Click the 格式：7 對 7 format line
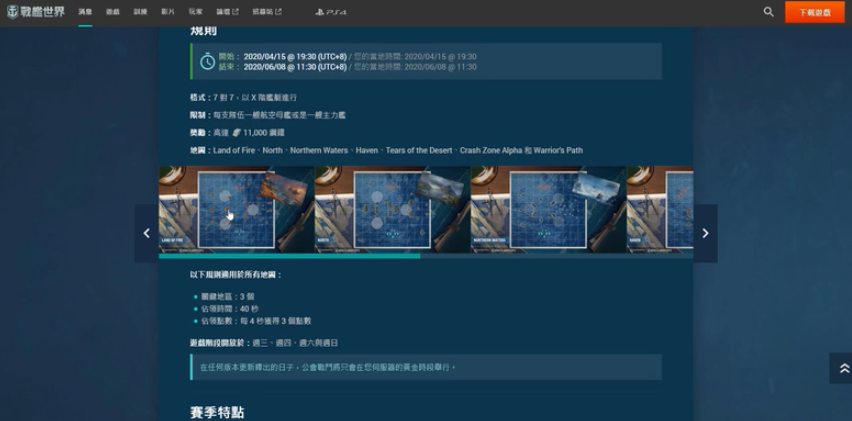The image size is (852, 421). pyautogui.click(x=243, y=98)
